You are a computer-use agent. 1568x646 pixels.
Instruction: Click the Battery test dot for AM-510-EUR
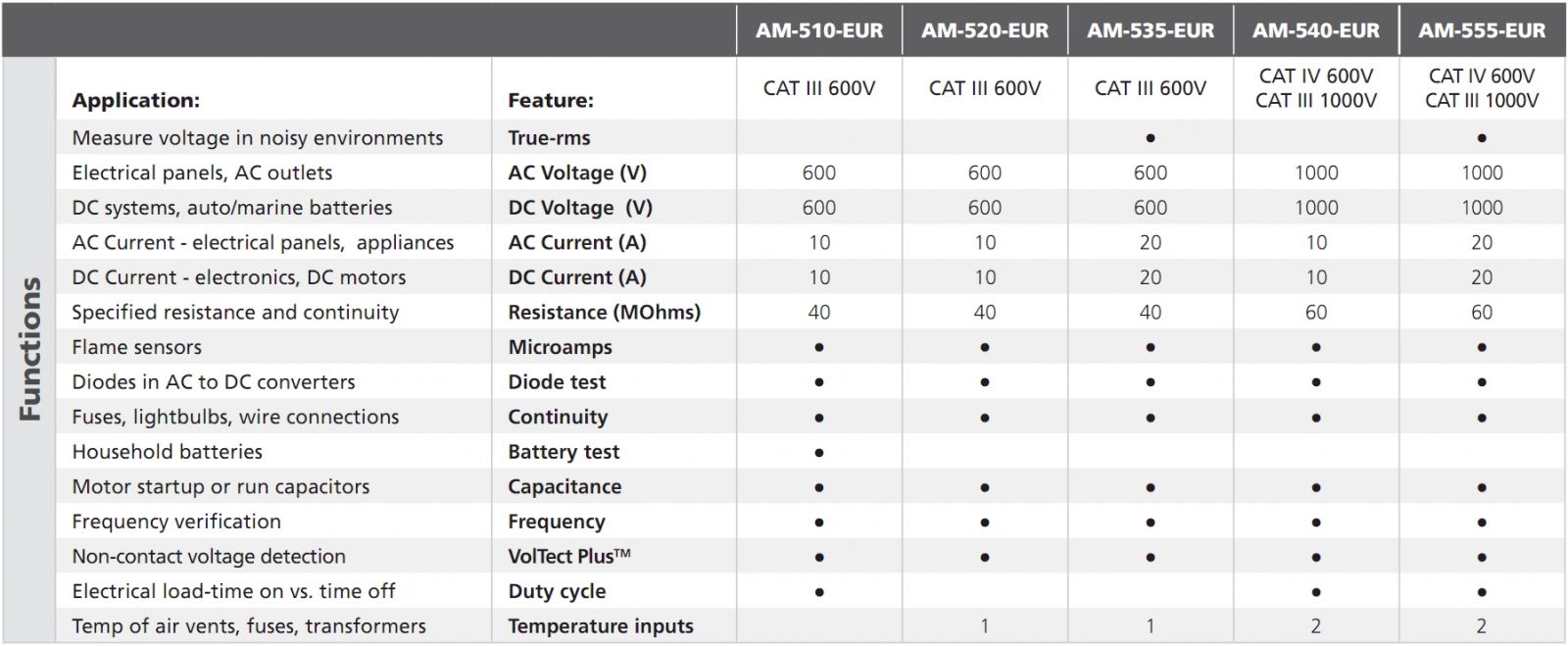click(819, 453)
